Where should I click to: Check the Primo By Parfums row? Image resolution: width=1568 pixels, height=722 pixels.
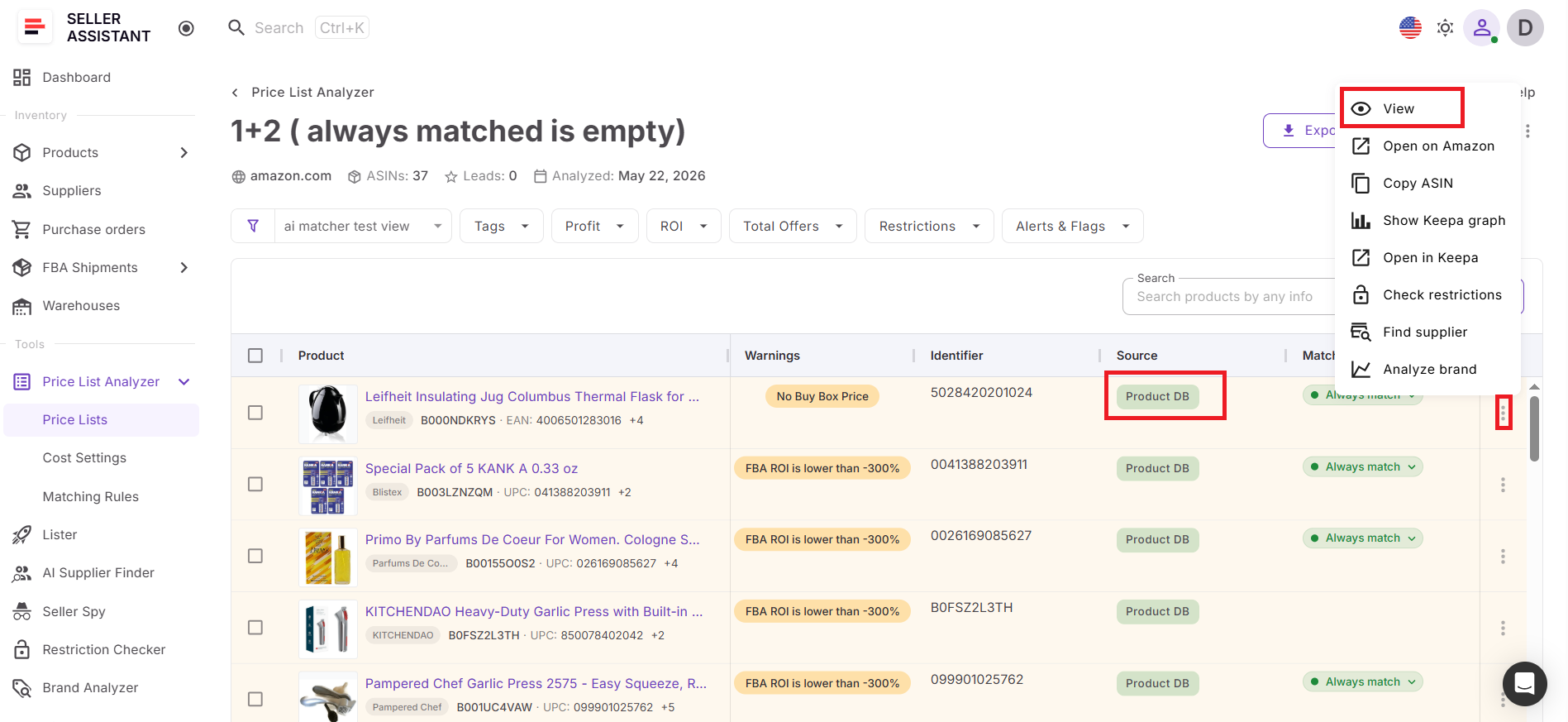[255, 557]
